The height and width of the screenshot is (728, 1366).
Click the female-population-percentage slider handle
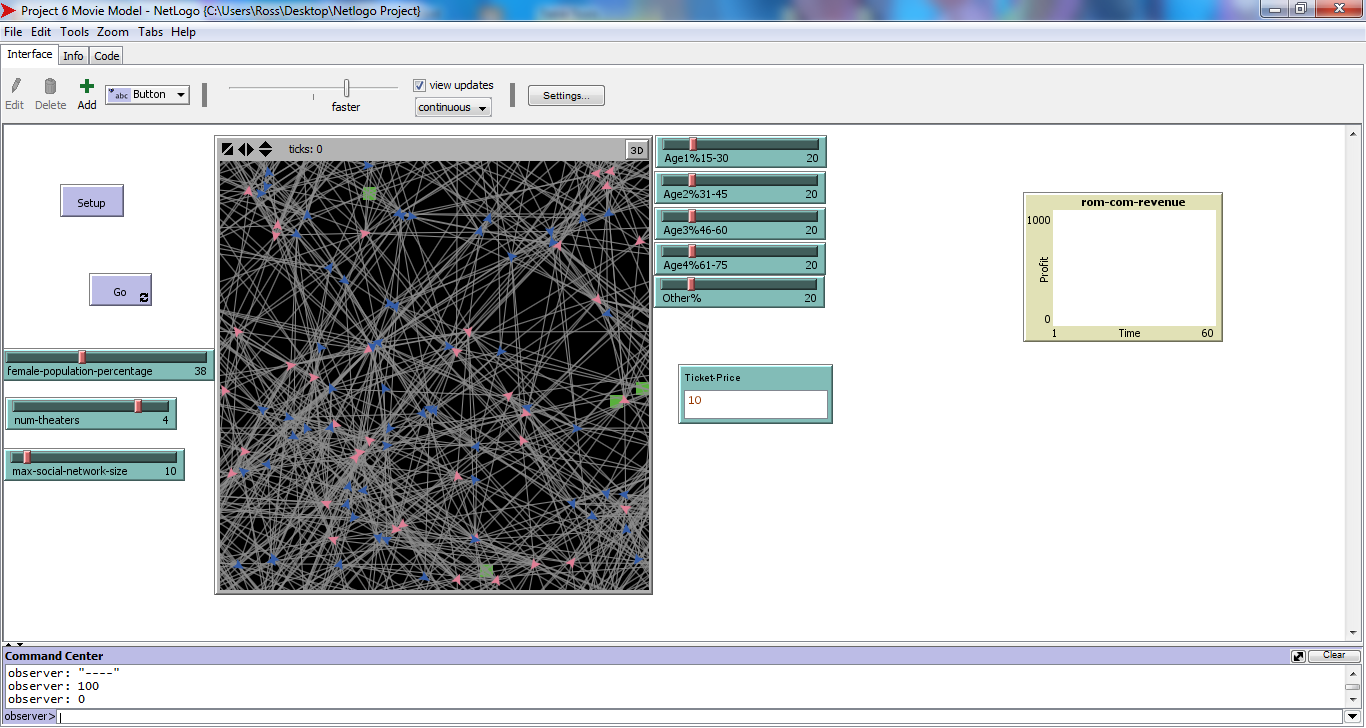82,357
